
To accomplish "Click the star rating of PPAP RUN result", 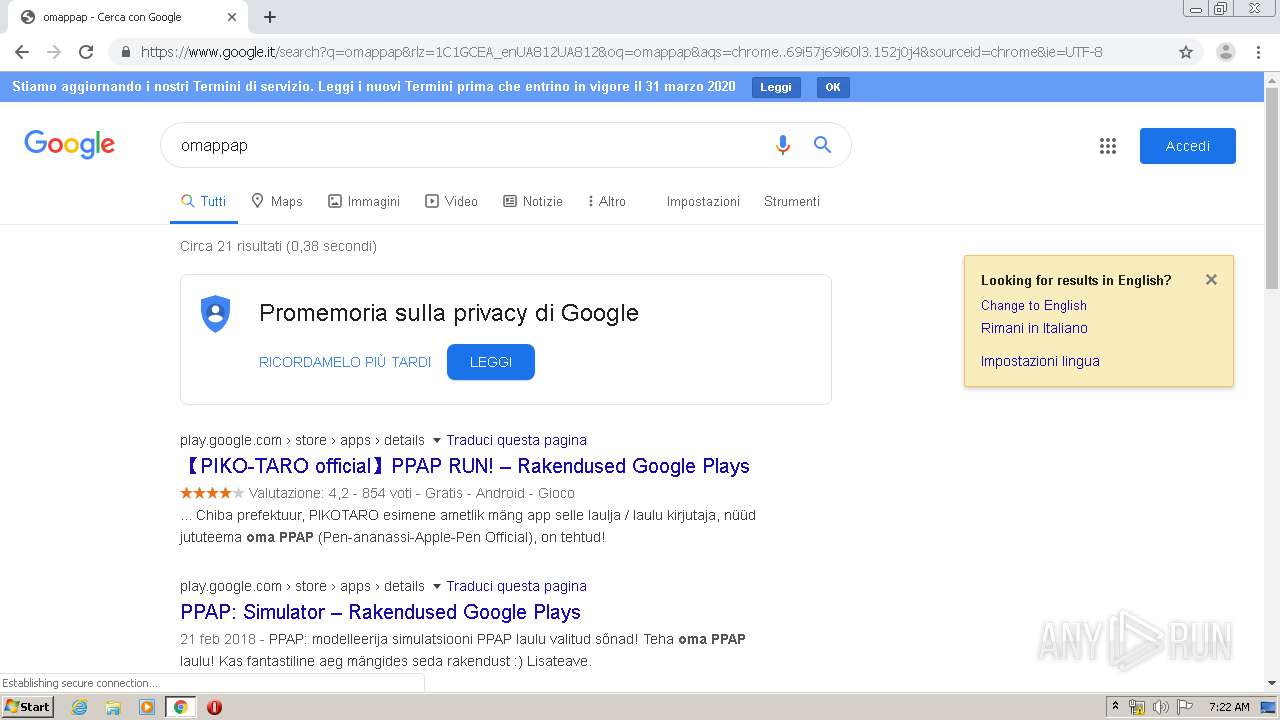I will click(x=212, y=493).
